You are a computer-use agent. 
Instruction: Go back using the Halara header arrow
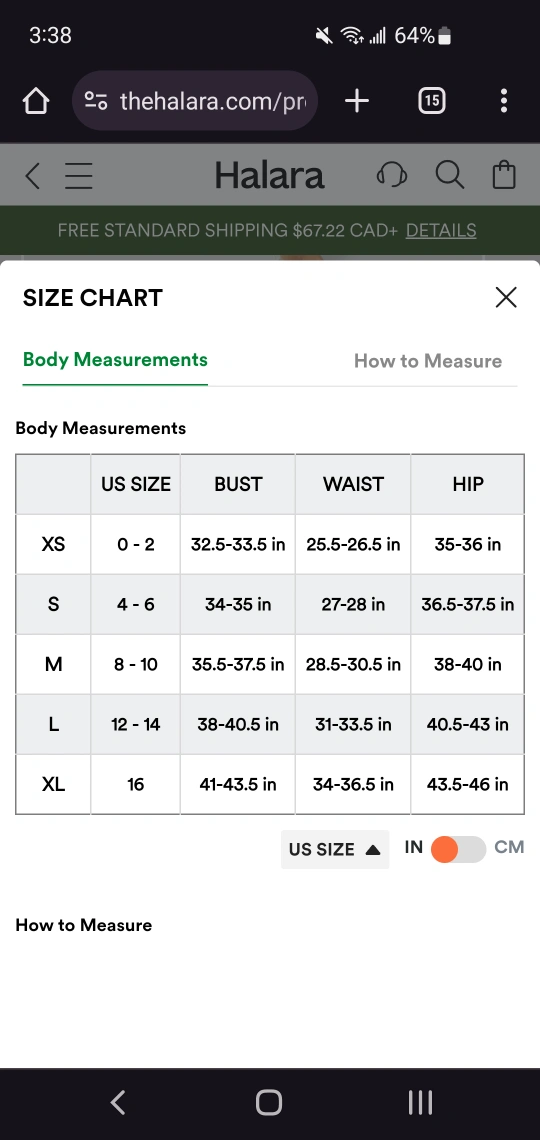[32, 175]
